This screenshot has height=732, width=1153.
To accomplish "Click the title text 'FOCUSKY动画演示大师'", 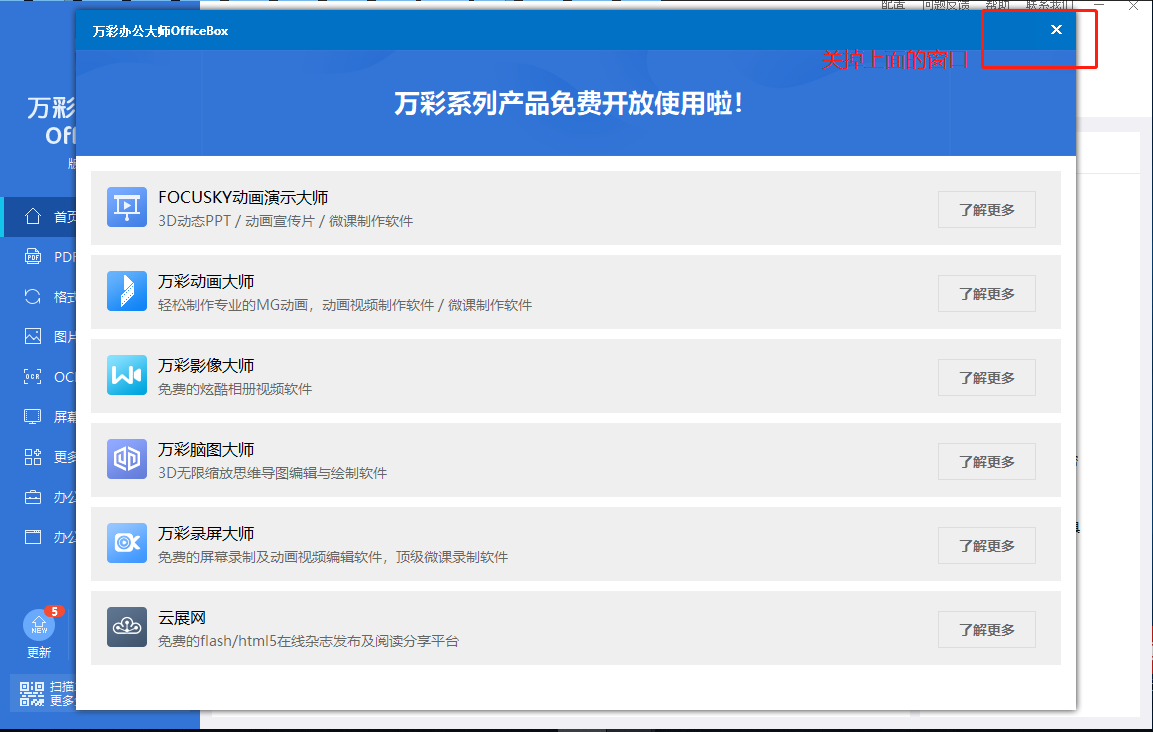I will tap(243, 198).
